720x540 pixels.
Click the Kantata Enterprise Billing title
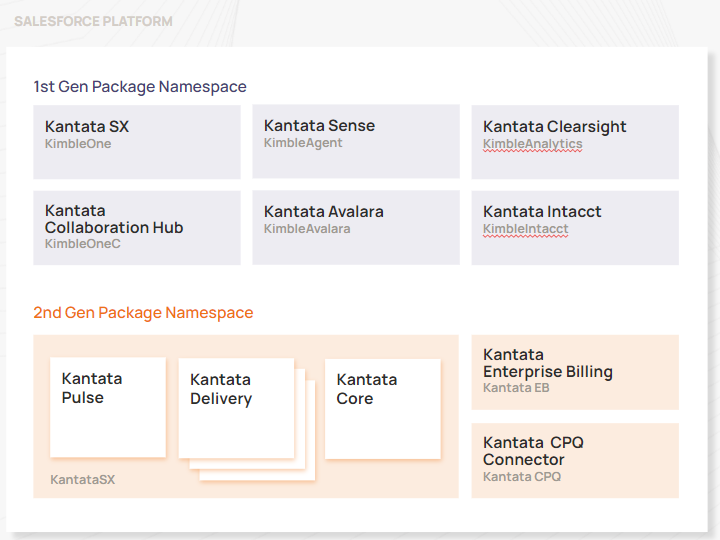548,363
